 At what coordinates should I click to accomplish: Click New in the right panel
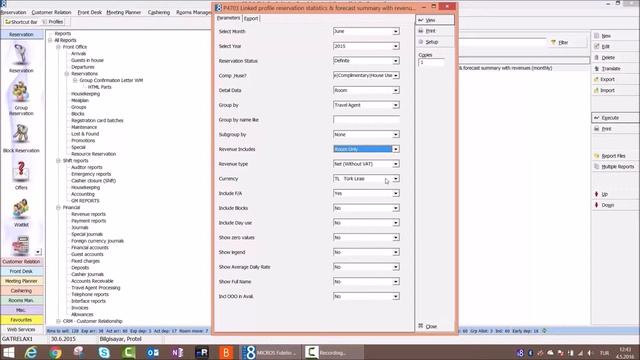pos(615,36)
